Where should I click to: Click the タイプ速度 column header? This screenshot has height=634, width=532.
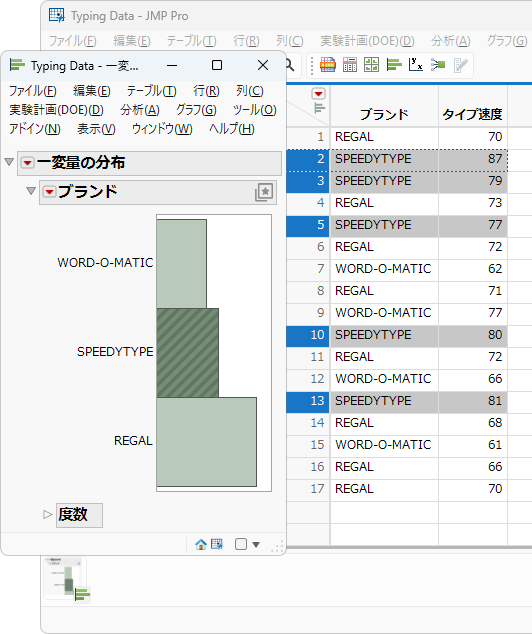click(x=472, y=114)
